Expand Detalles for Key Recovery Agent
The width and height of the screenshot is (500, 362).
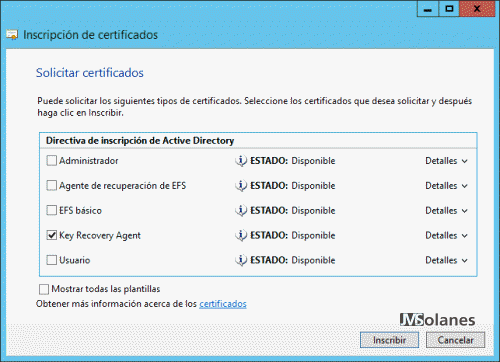tap(446, 235)
